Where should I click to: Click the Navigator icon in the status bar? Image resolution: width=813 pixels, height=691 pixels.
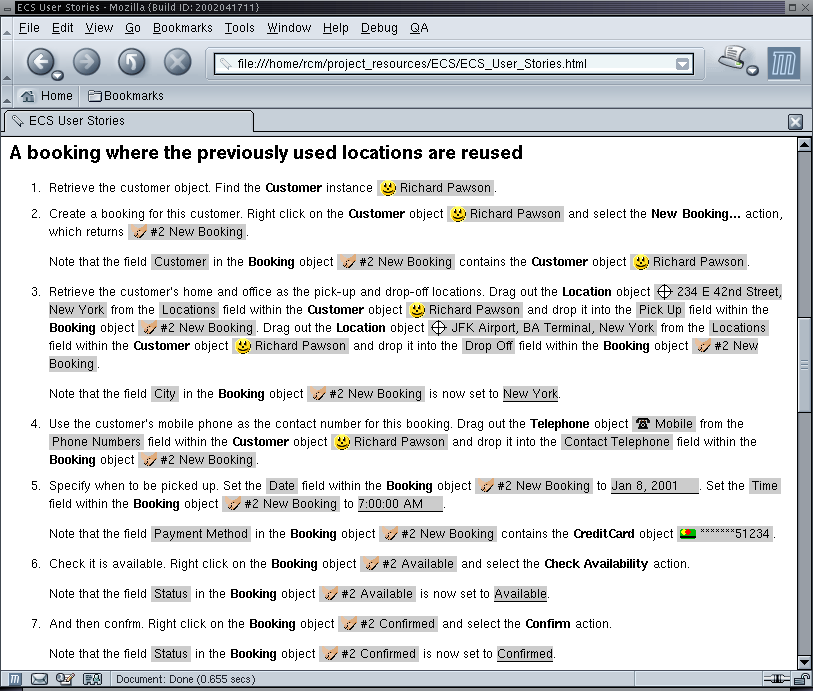(16, 680)
